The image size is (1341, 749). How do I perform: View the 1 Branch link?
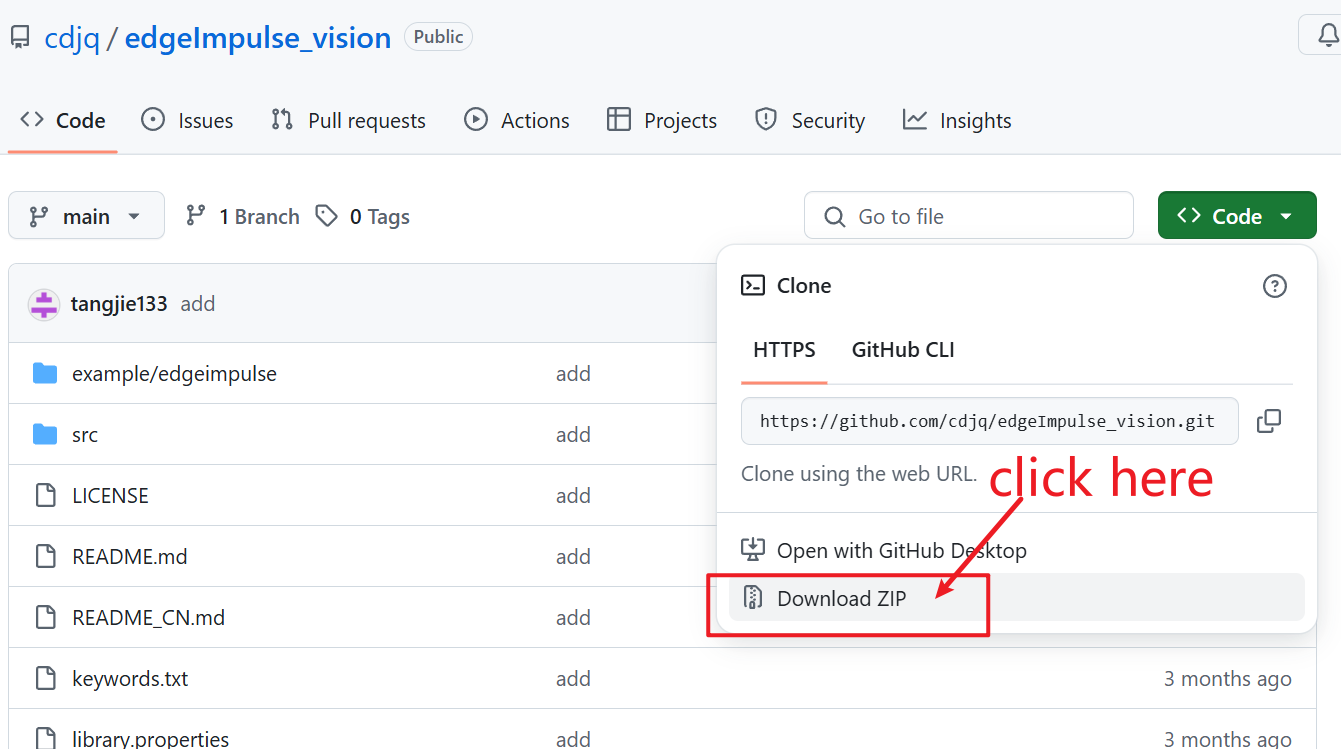point(243,216)
